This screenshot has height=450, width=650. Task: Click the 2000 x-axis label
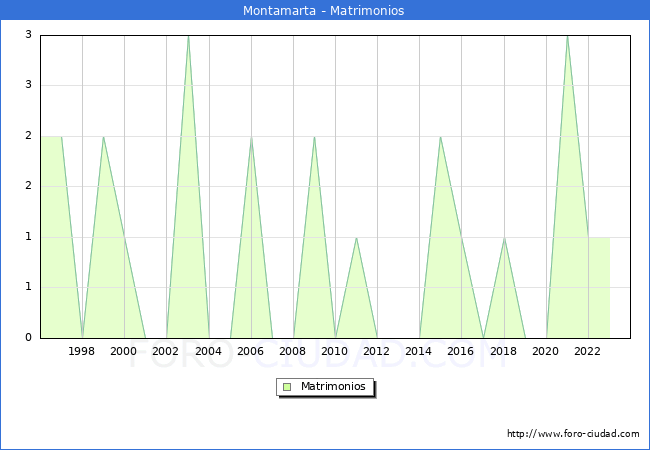click(x=124, y=351)
